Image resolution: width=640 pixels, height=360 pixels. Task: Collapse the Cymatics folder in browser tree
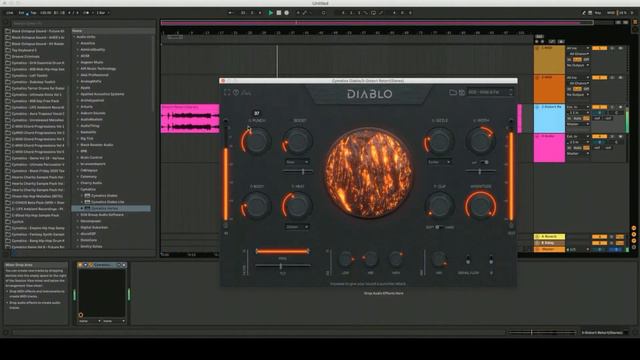coord(78,189)
